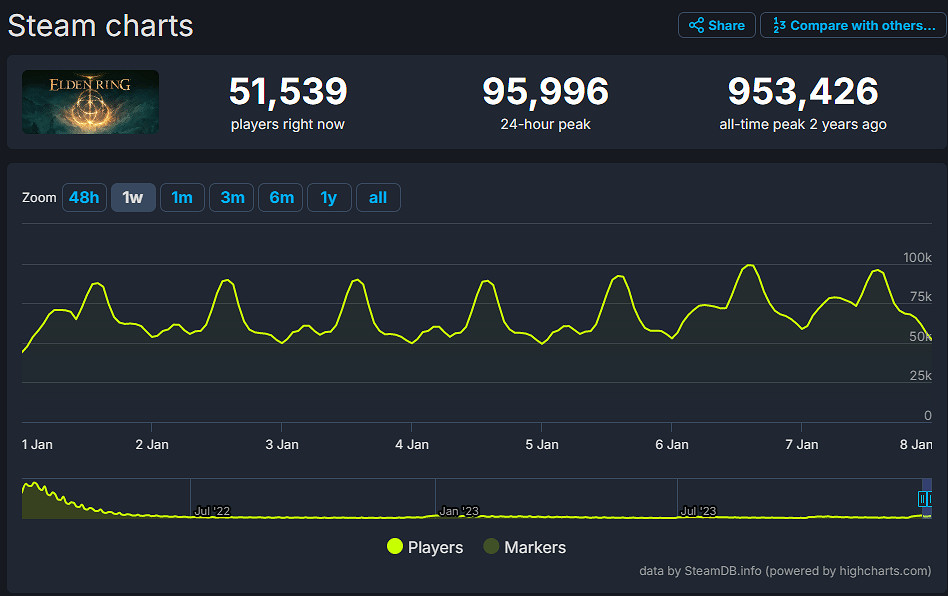Select the 1w zoom range
Viewport: 948px width, 596px height.
pos(133,198)
